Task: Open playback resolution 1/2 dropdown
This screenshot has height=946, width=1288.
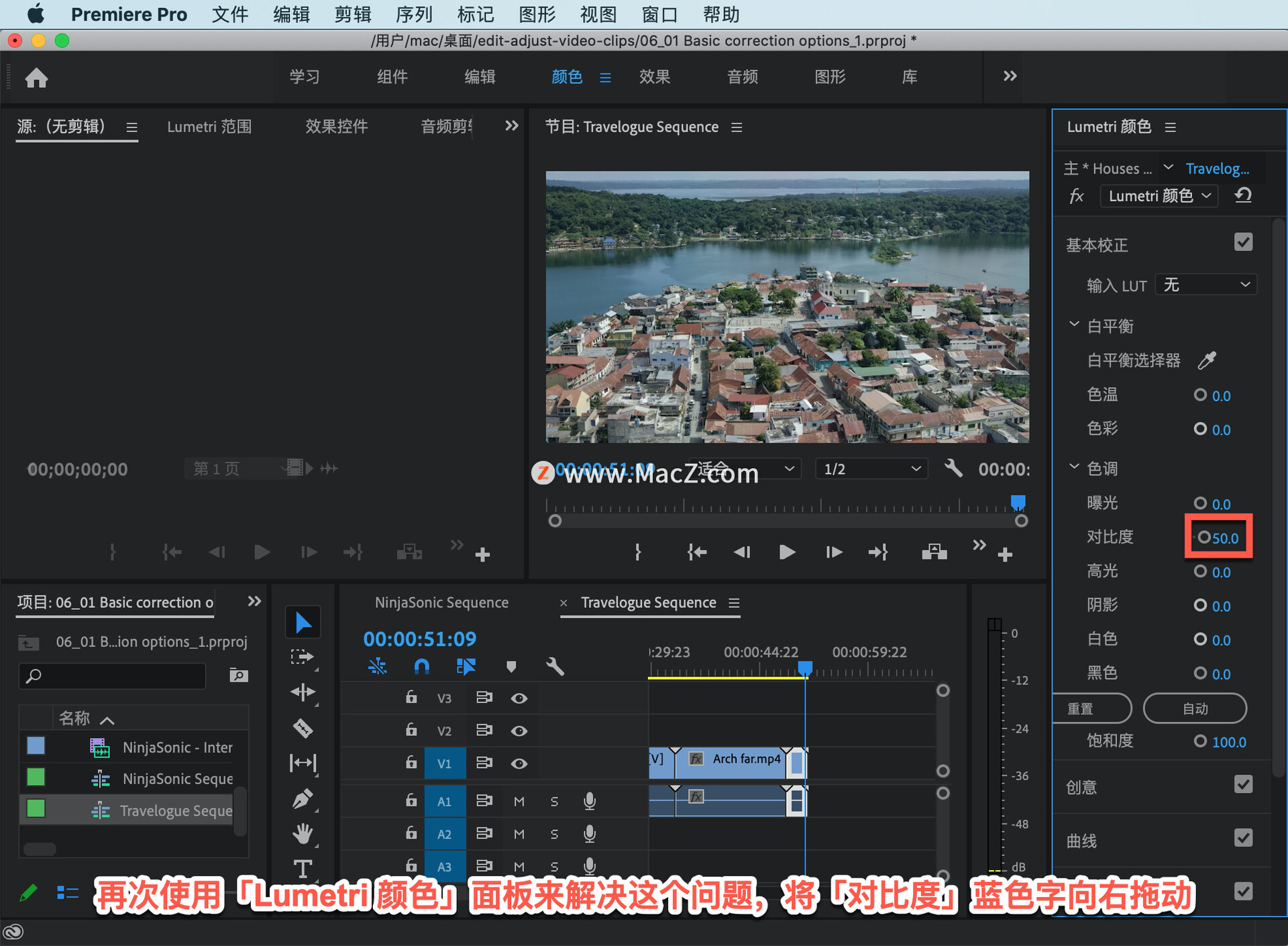Action: pyautogui.click(x=871, y=468)
